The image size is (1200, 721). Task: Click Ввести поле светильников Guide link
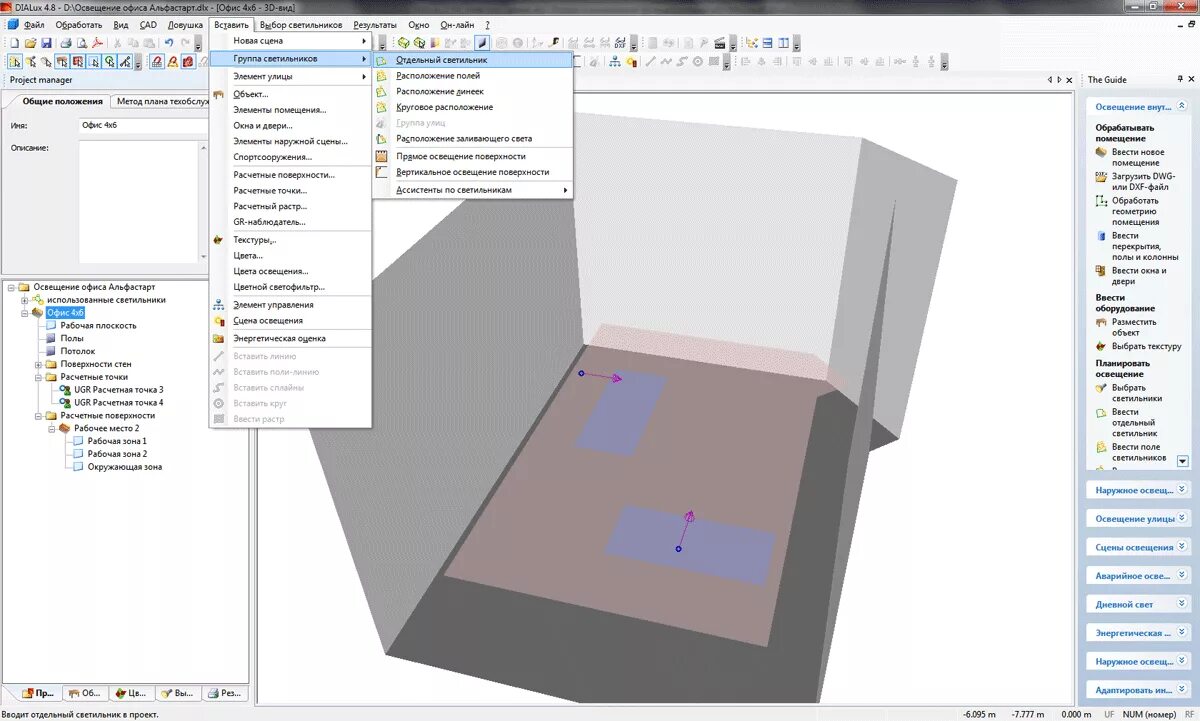tap(1138, 452)
